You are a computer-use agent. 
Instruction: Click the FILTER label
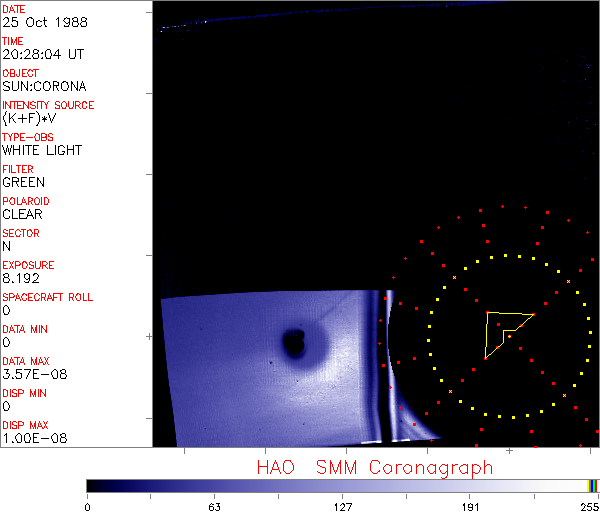click(x=18, y=169)
